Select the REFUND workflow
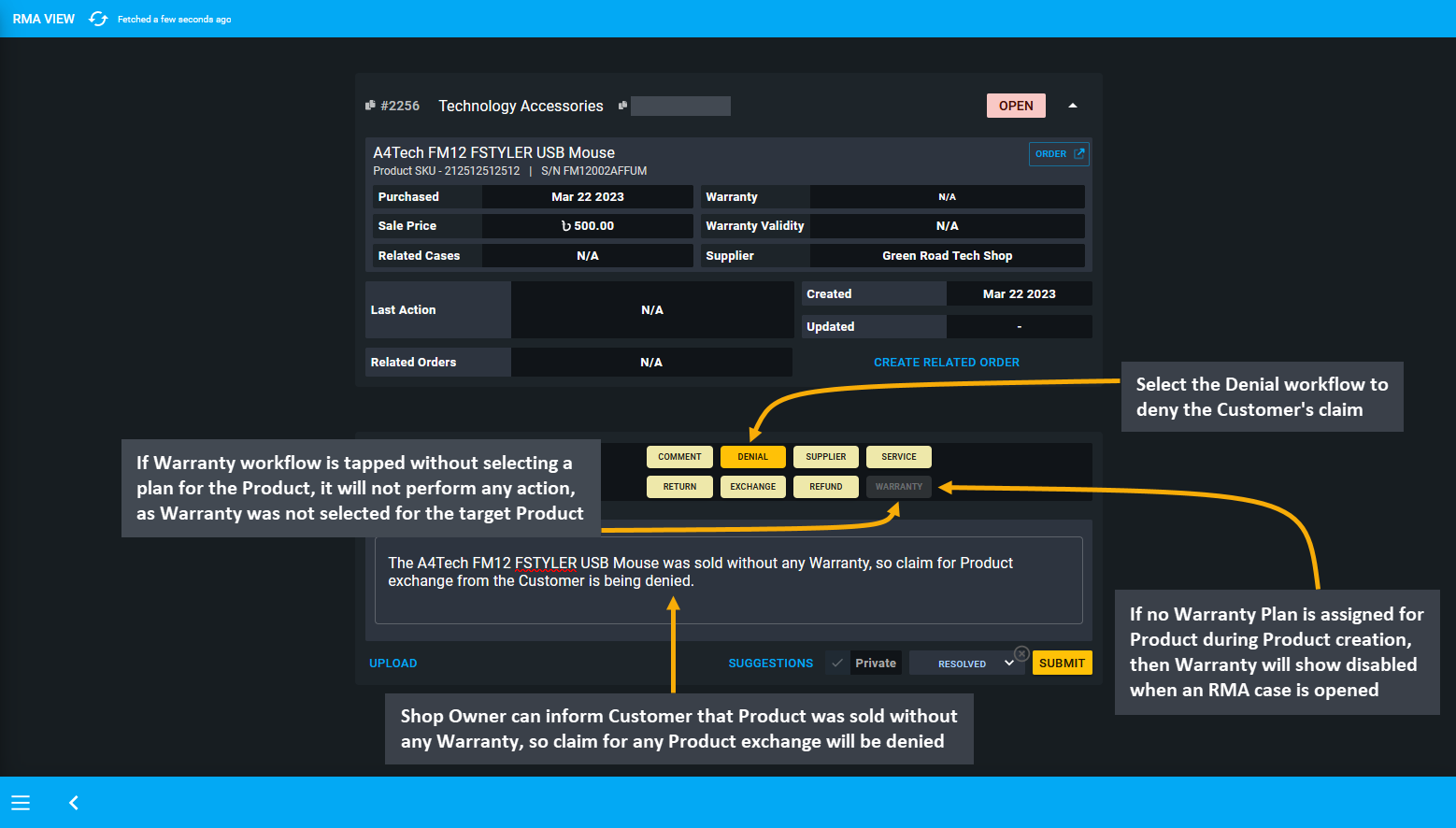 826,487
